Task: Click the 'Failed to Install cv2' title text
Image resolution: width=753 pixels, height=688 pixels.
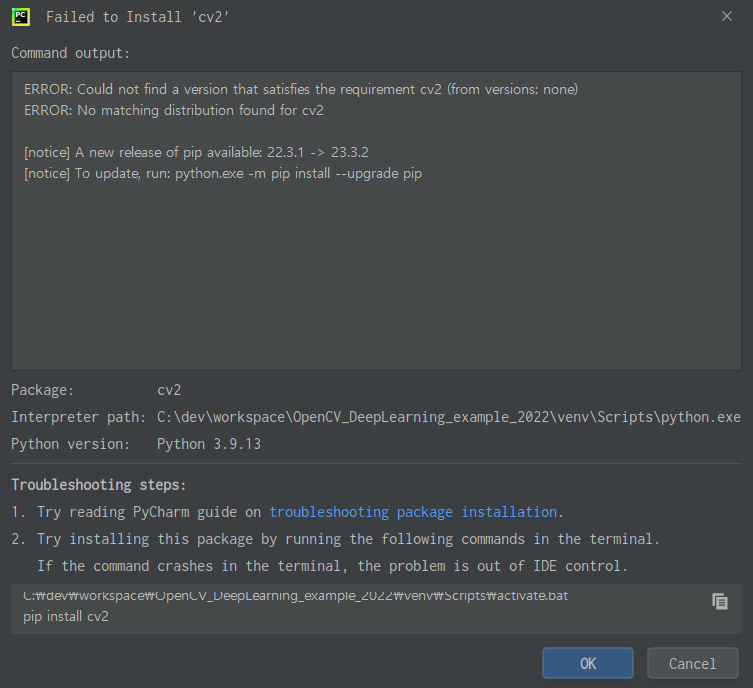Action: [x=138, y=17]
